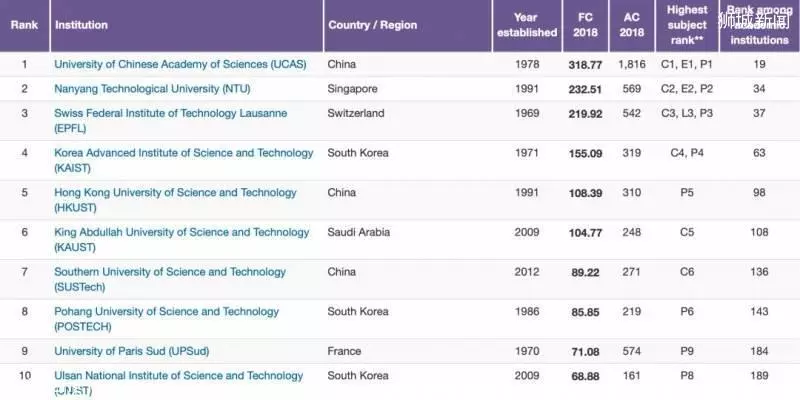Select FC value 71.08
800x400 pixels.
click(x=585, y=352)
